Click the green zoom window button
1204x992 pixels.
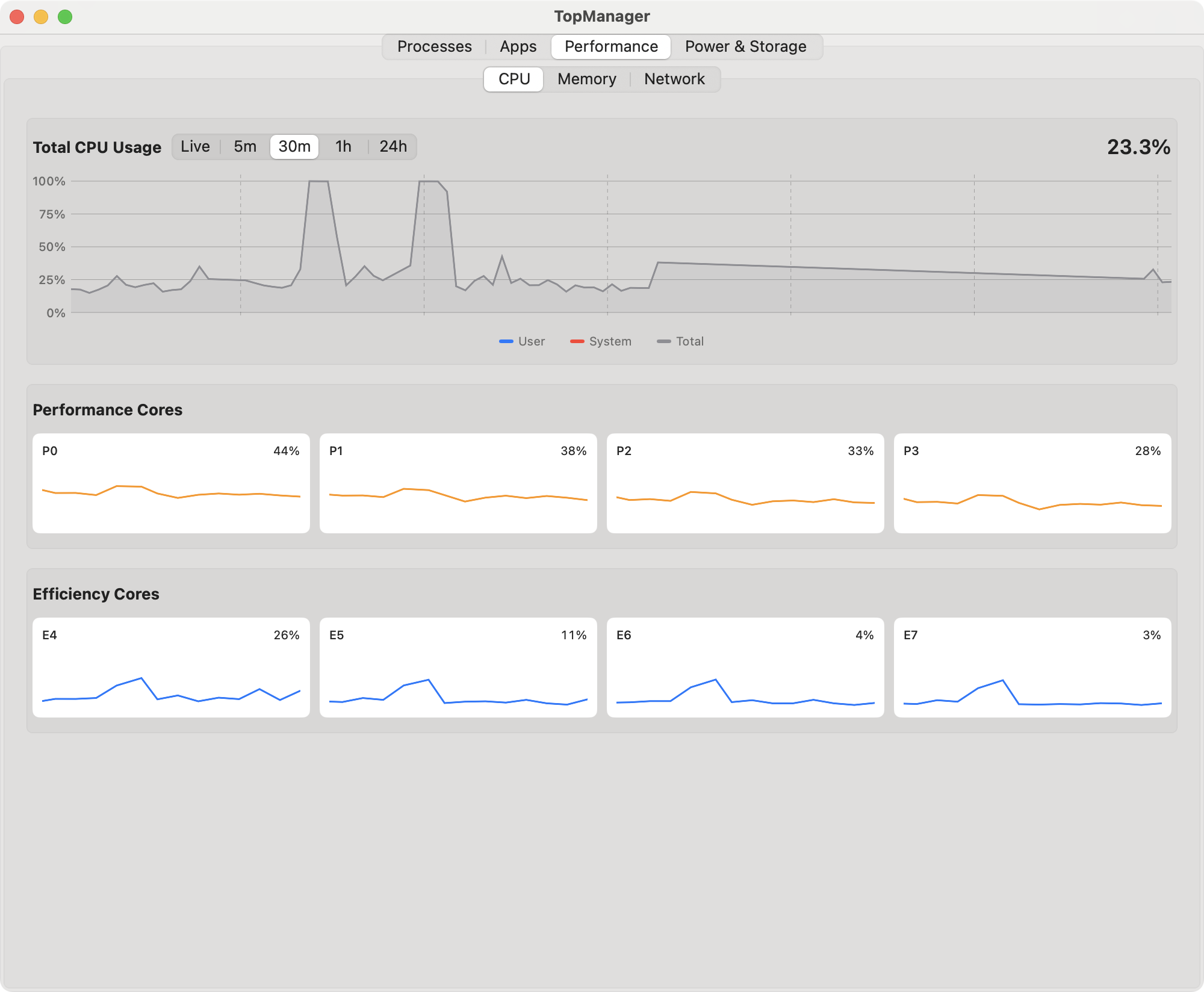[x=65, y=17]
